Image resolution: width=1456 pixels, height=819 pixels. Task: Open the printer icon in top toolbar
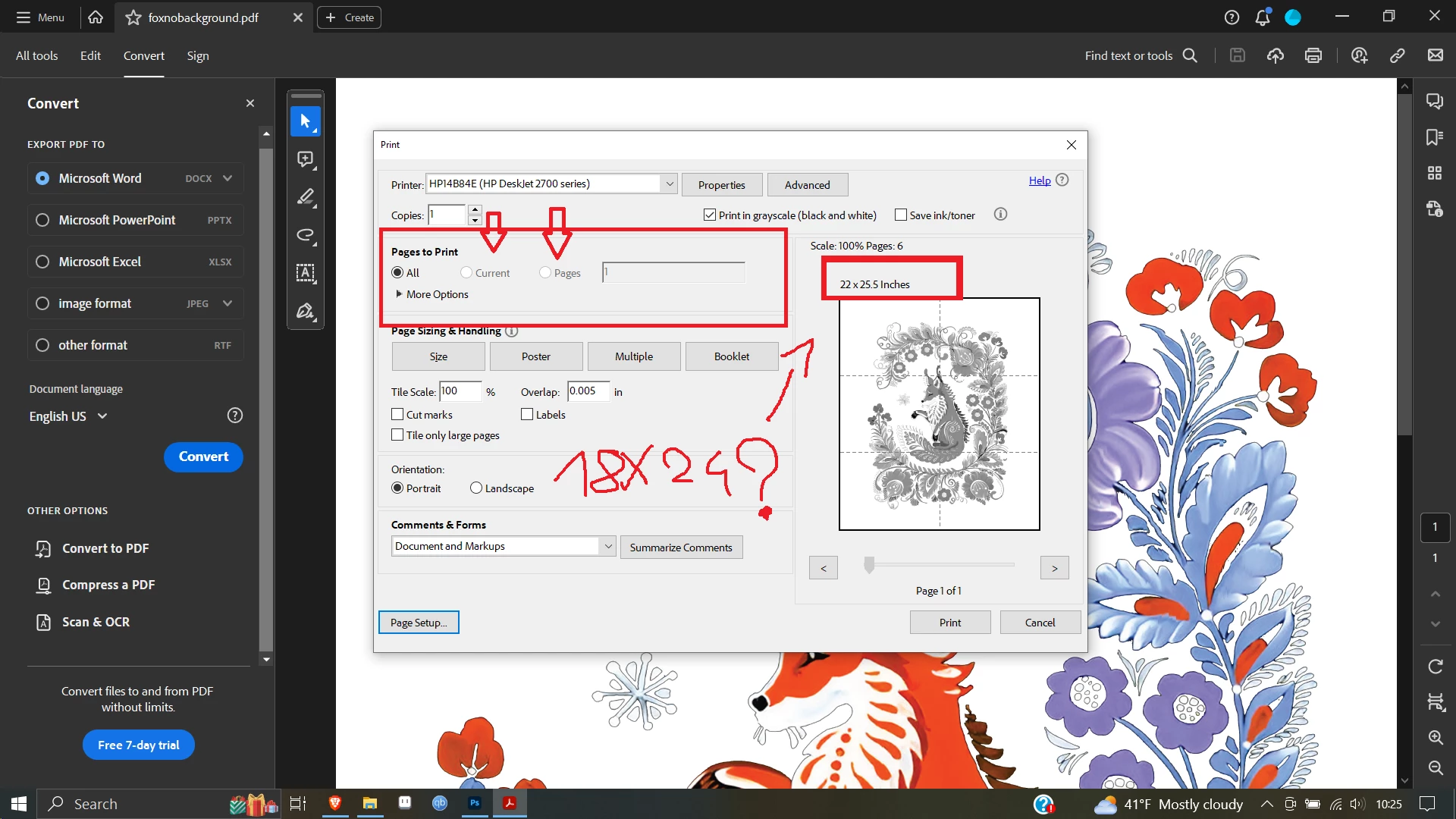point(1313,55)
